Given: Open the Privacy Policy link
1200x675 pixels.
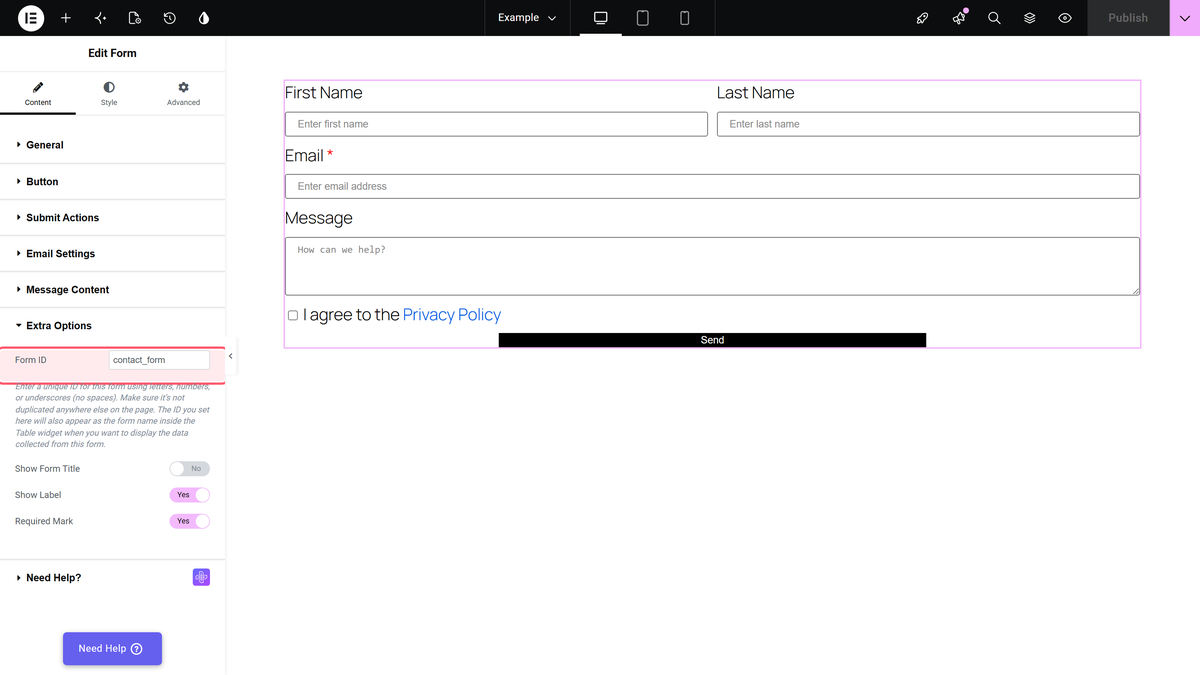Looking at the screenshot, I should (x=452, y=315).
